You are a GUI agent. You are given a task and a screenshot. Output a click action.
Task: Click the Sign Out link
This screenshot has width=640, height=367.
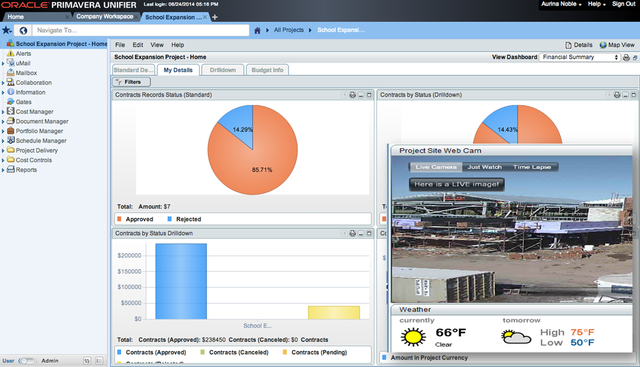tap(623, 4)
